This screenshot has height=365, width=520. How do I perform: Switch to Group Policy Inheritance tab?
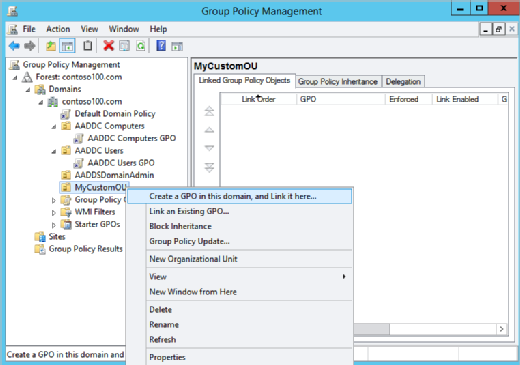point(338,82)
